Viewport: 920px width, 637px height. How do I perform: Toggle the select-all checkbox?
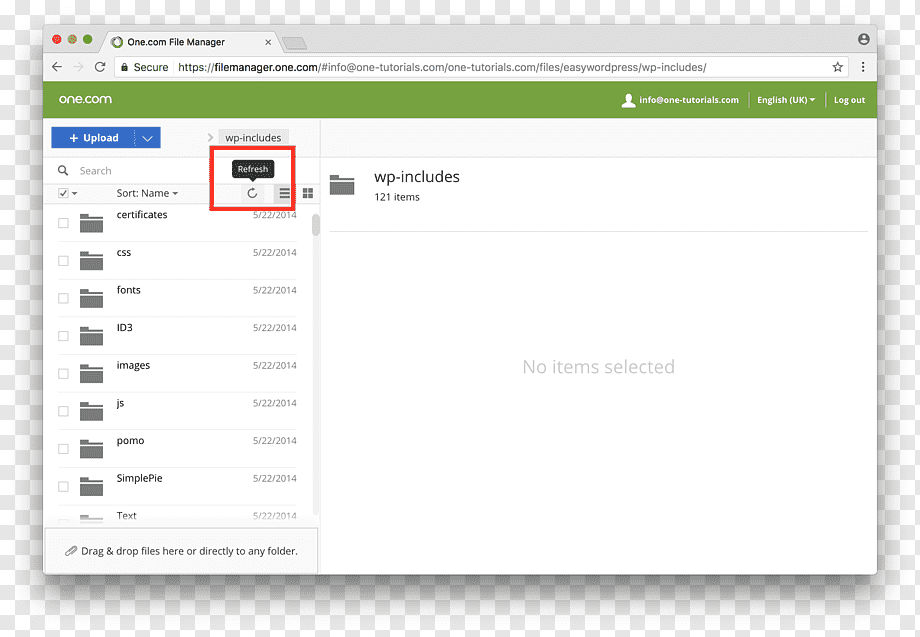coord(63,193)
